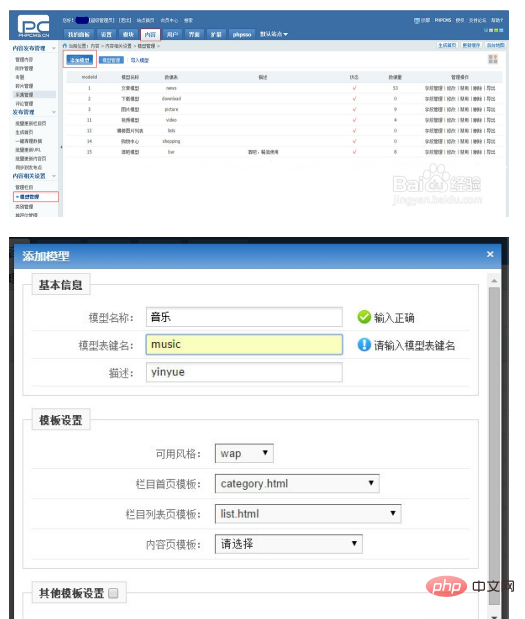The image size is (525, 619).
Task: Open the 模块 top menu
Action: [128, 34]
